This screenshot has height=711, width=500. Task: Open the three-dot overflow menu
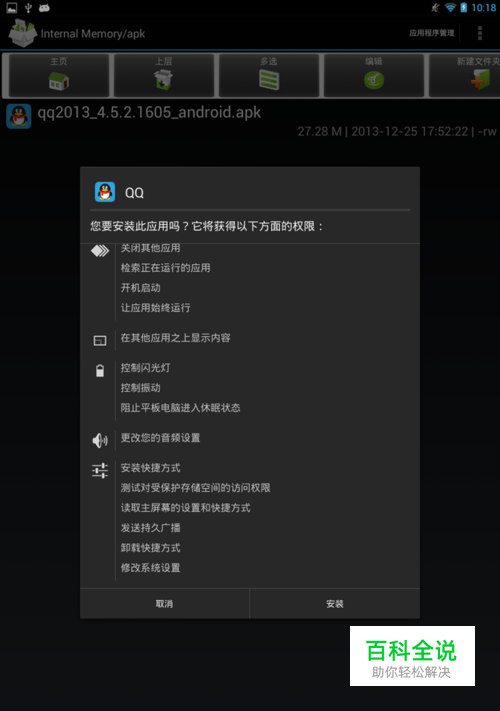point(480,33)
